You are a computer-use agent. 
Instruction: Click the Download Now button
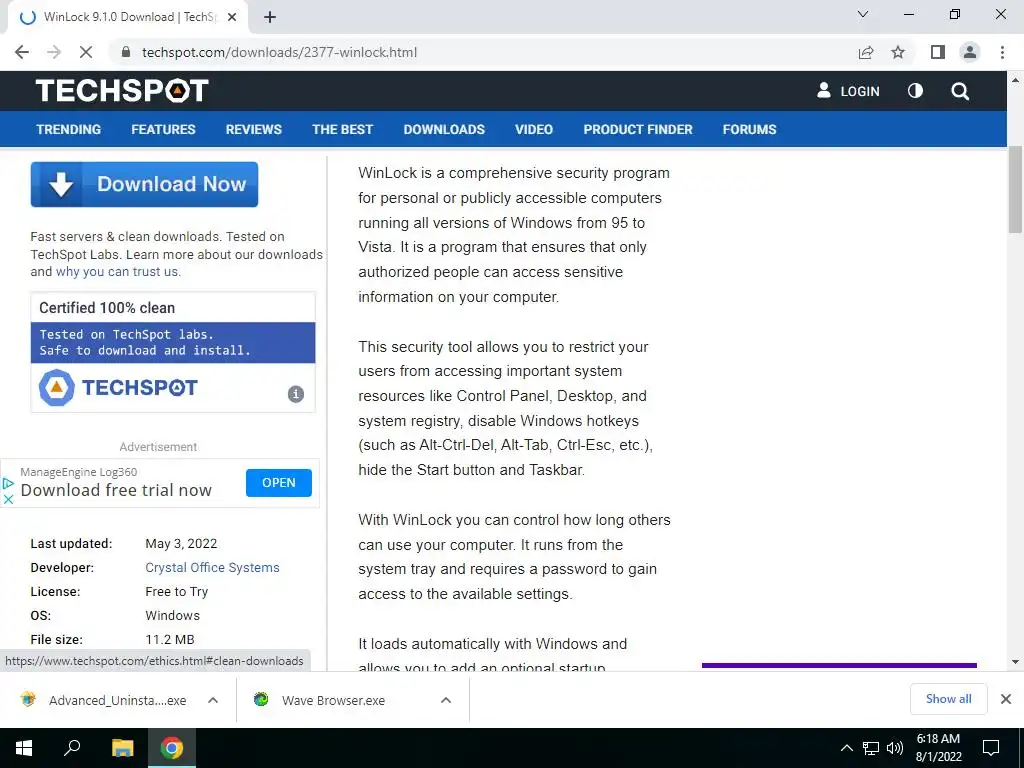coord(144,184)
